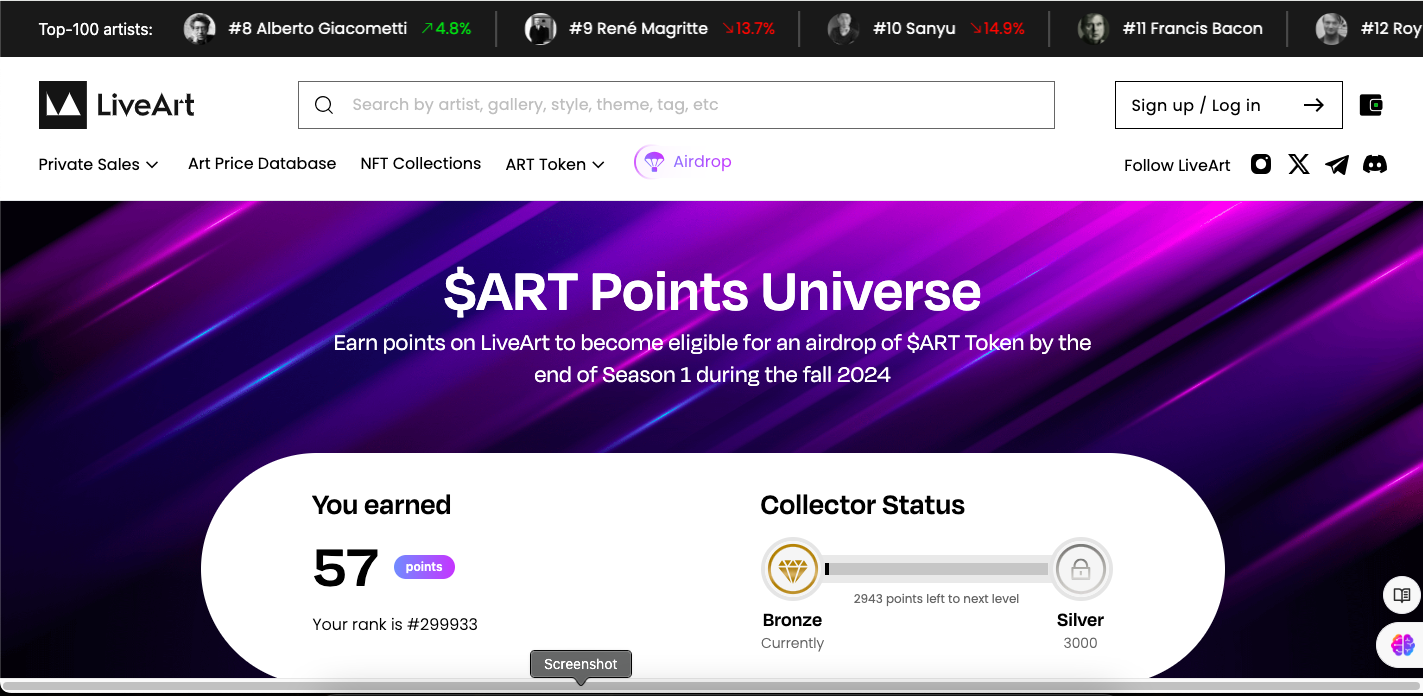Viewport: 1423px width, 696px height.
Task: Expand the ART Token dropdown
Action: click(x=555, y=164)
